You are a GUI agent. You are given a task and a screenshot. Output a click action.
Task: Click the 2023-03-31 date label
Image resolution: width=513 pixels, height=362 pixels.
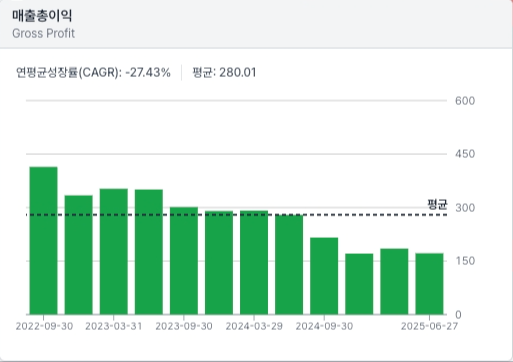(114, 326)
